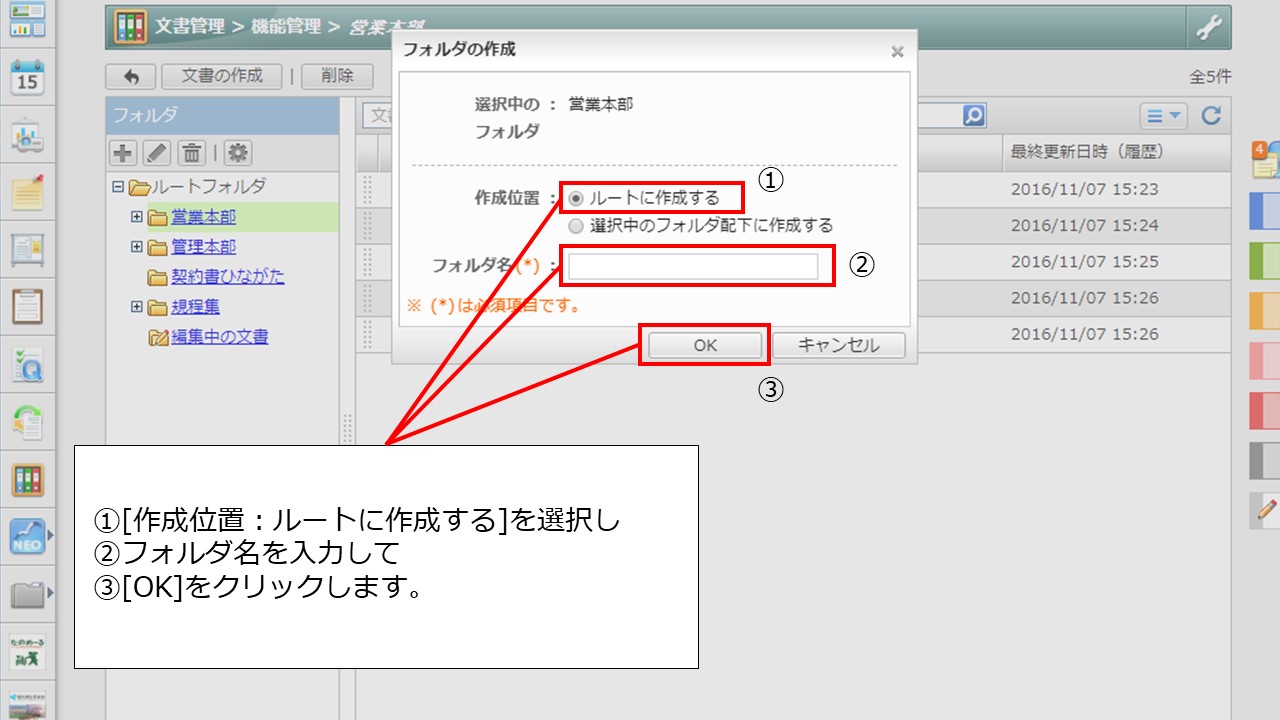Close the フォルダの作成 dialog with X

pyautogui.click(x=897, y=51)
